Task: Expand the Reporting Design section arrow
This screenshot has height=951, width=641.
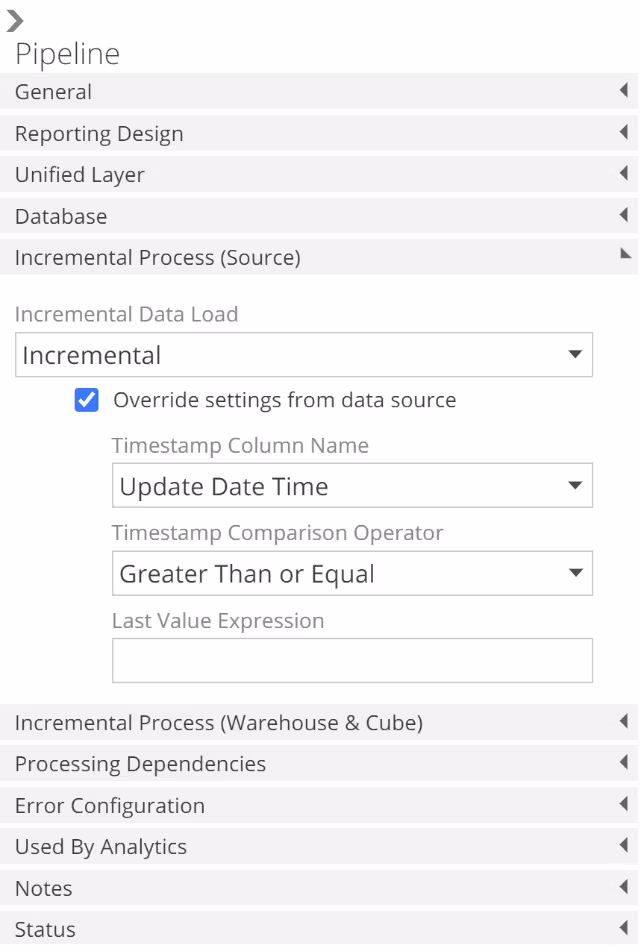Action: 623,133
